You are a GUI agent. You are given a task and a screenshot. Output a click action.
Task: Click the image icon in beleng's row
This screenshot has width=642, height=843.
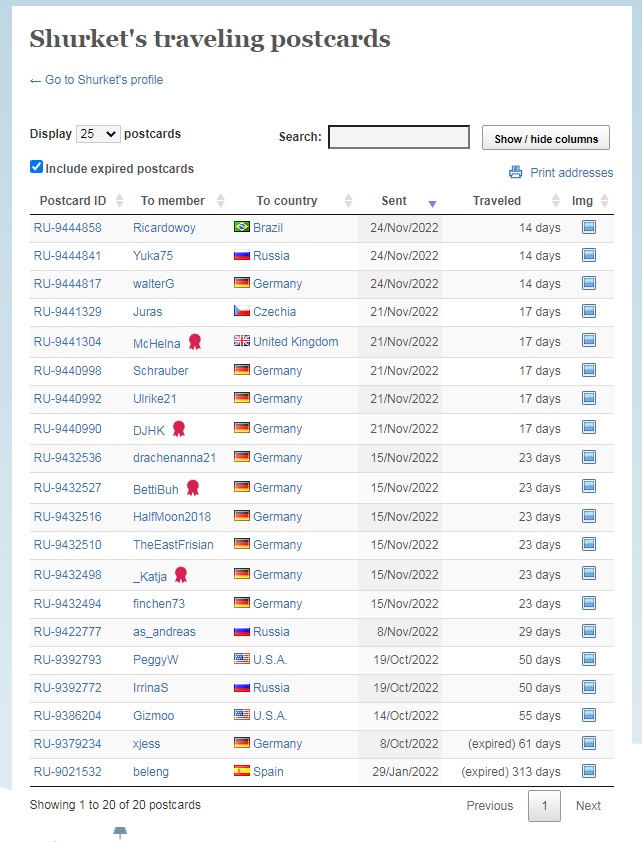[589, 771]
